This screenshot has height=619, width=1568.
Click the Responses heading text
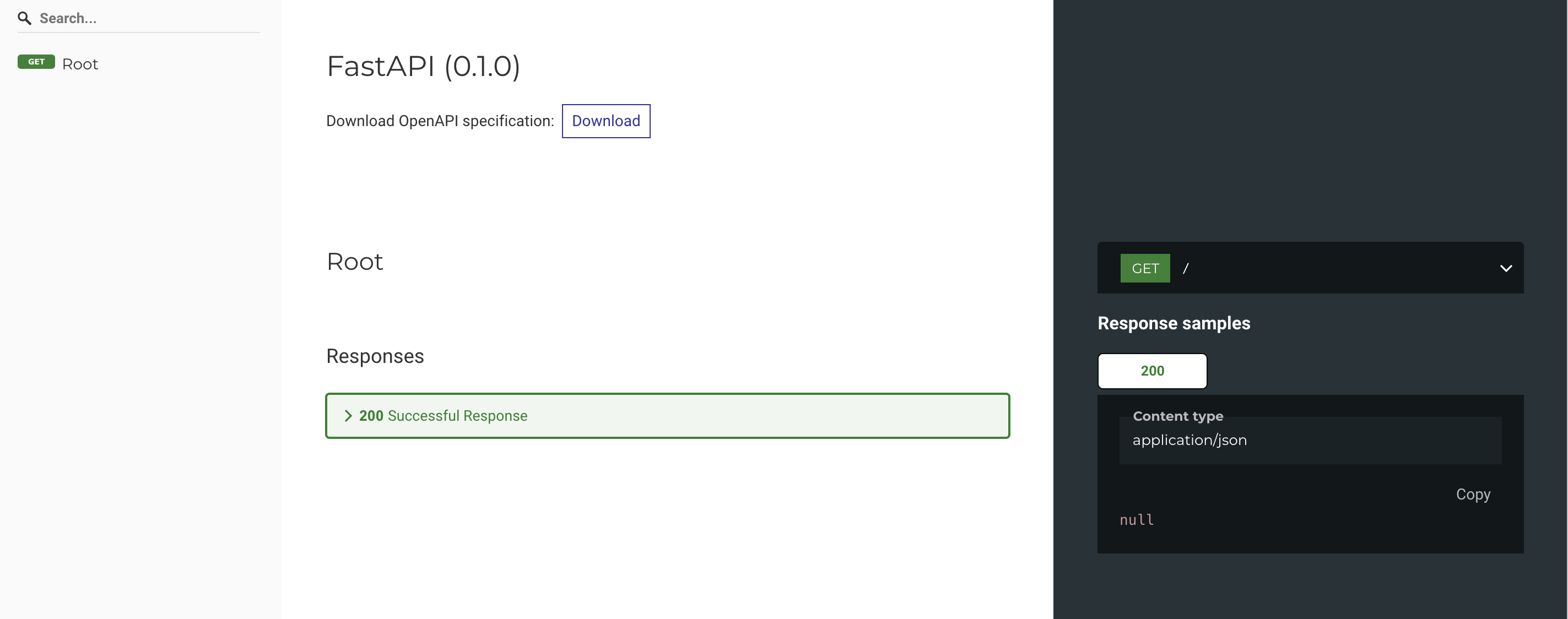click(x=374, y=356)
